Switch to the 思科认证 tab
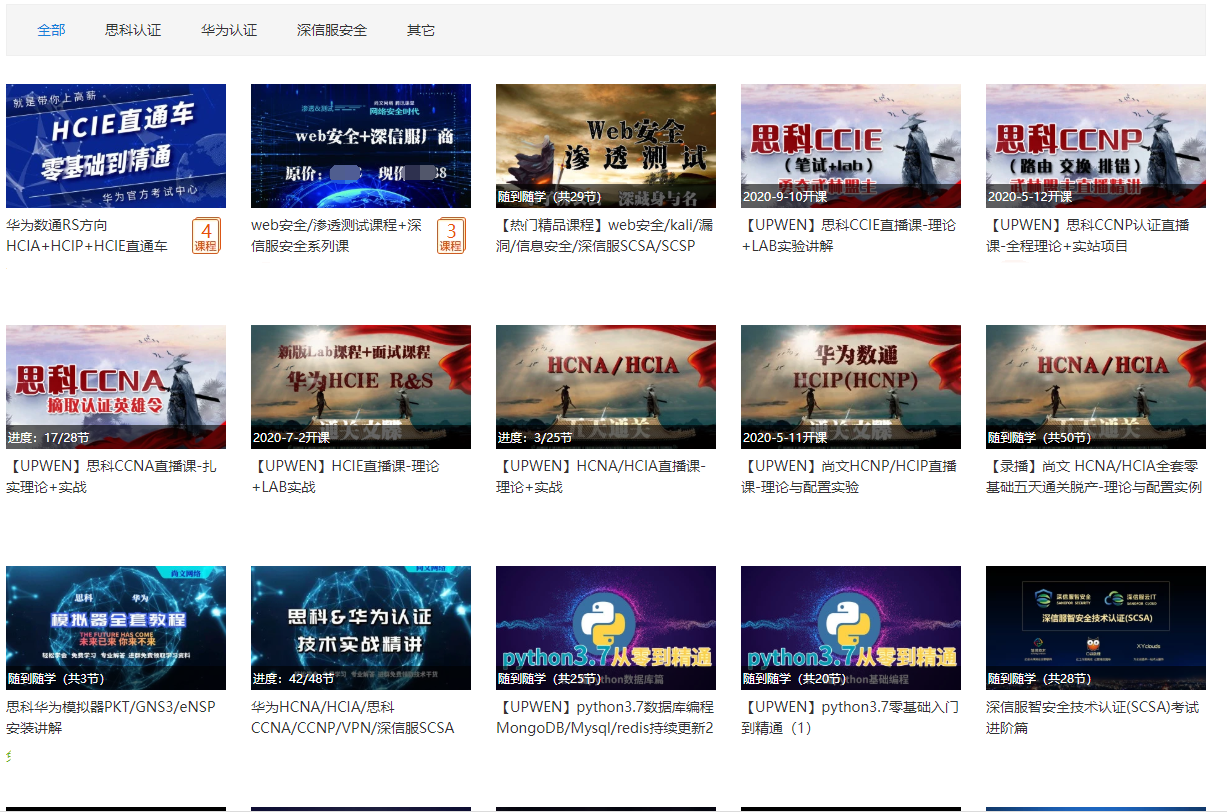The width and height of the screenshot is (1227, 812). (x=133, y=31)
